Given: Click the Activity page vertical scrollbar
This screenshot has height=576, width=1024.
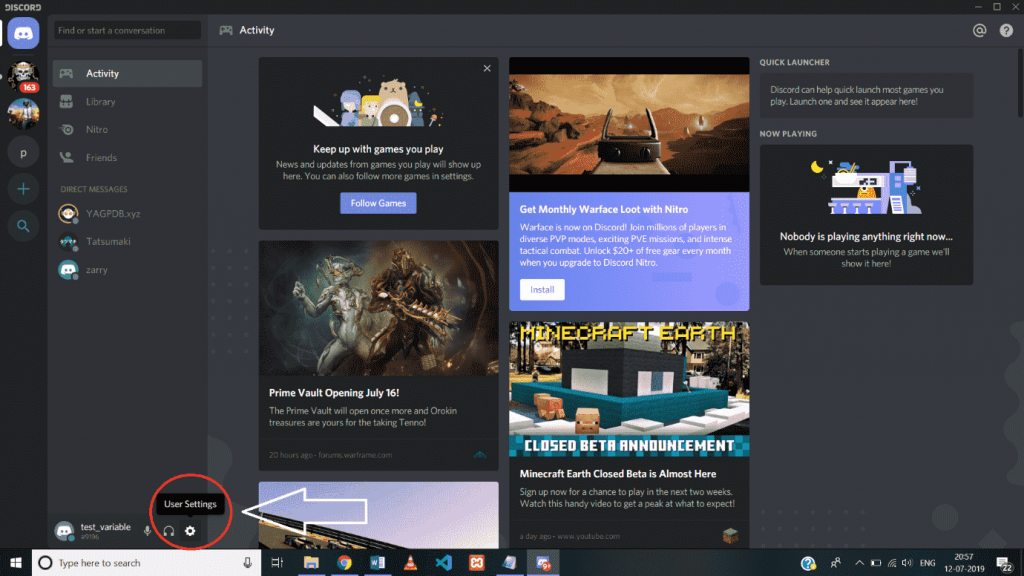Looking at the screenshot, I should (x=1020, y=84).
